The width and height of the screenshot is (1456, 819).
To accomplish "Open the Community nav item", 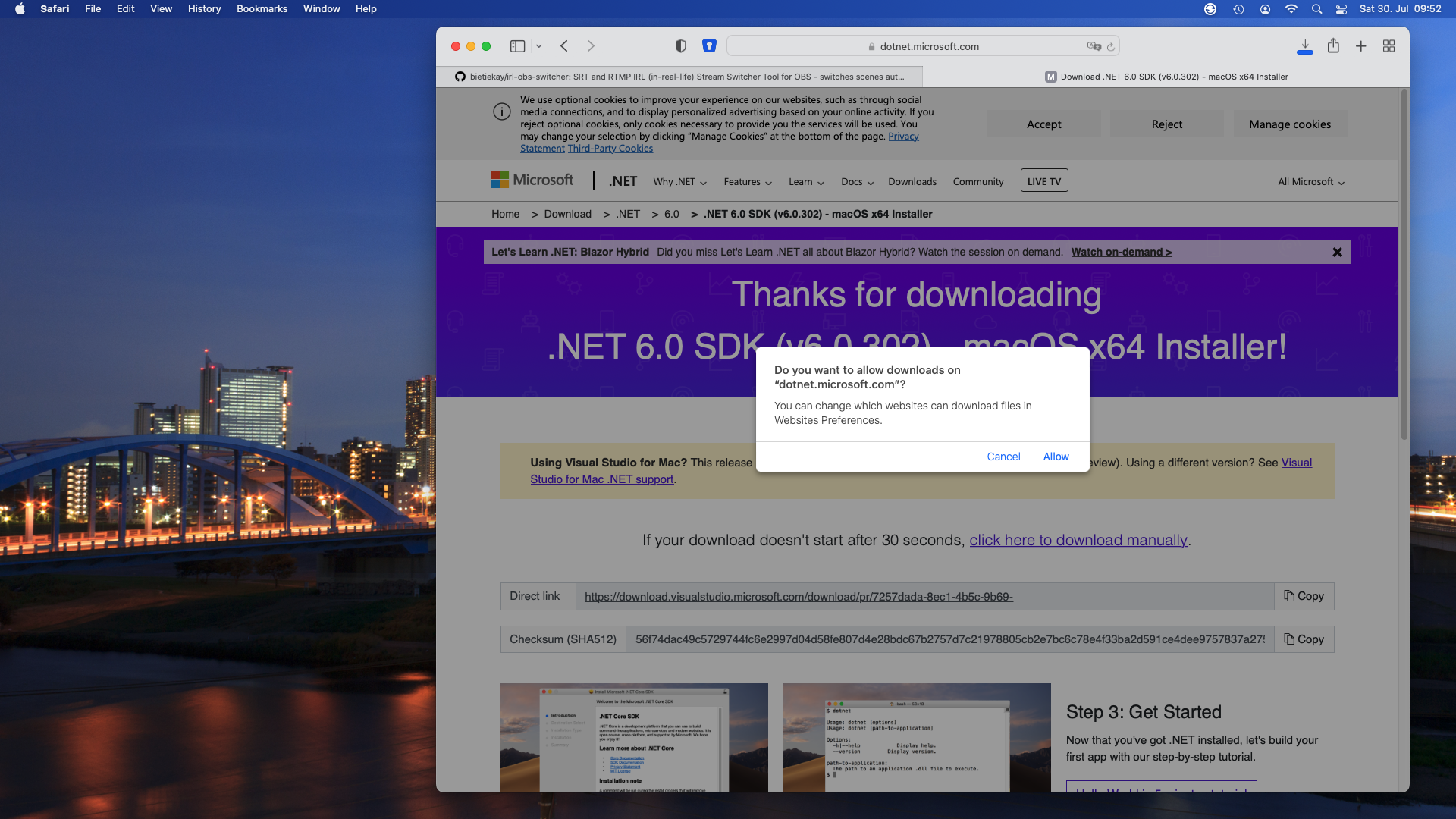I will point(978,182).
